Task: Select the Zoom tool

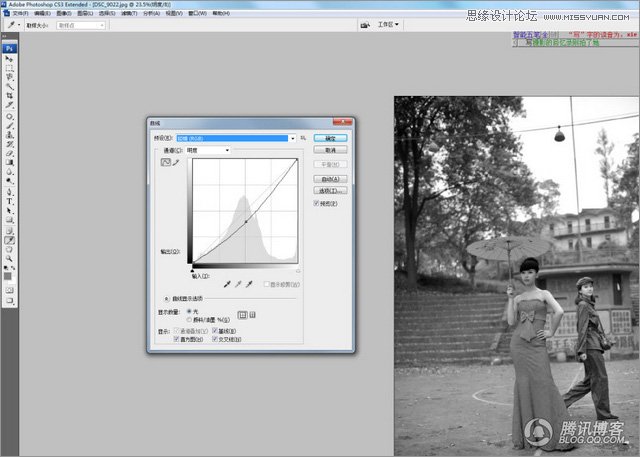Action: click(9, 258)
